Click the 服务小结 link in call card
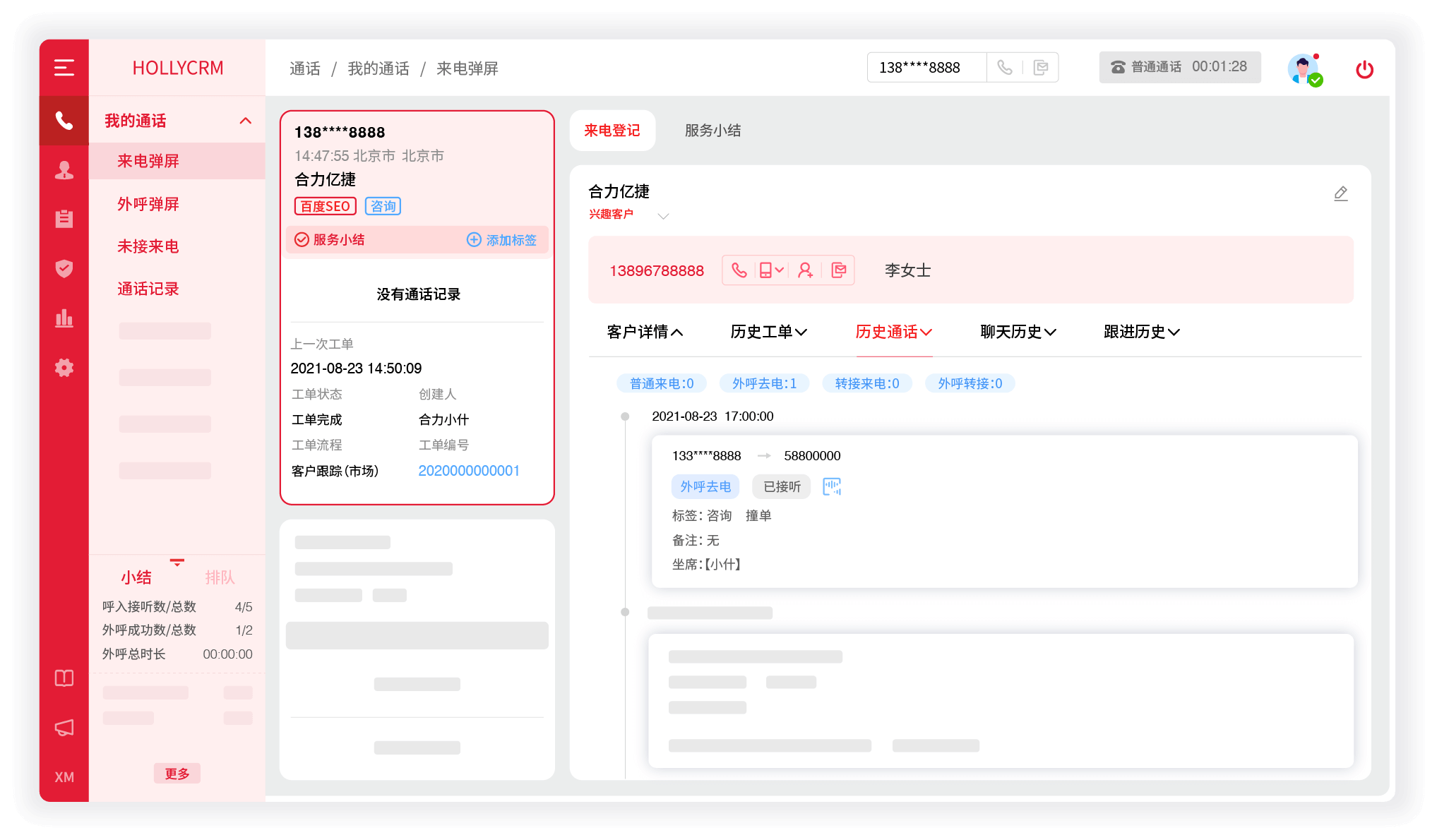Viewport: 1437px width, 840px height. (x=337, y=240)
